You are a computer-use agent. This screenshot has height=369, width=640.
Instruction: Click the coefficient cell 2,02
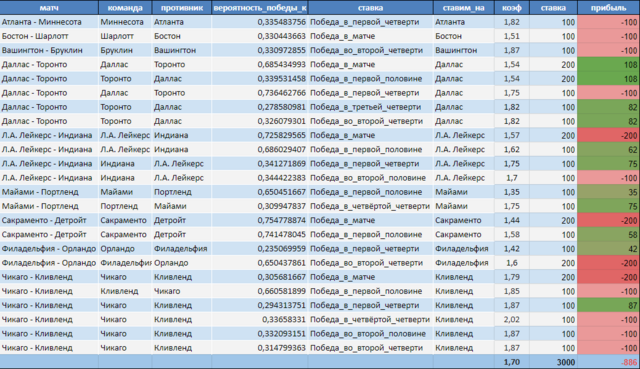coord(512,319)
